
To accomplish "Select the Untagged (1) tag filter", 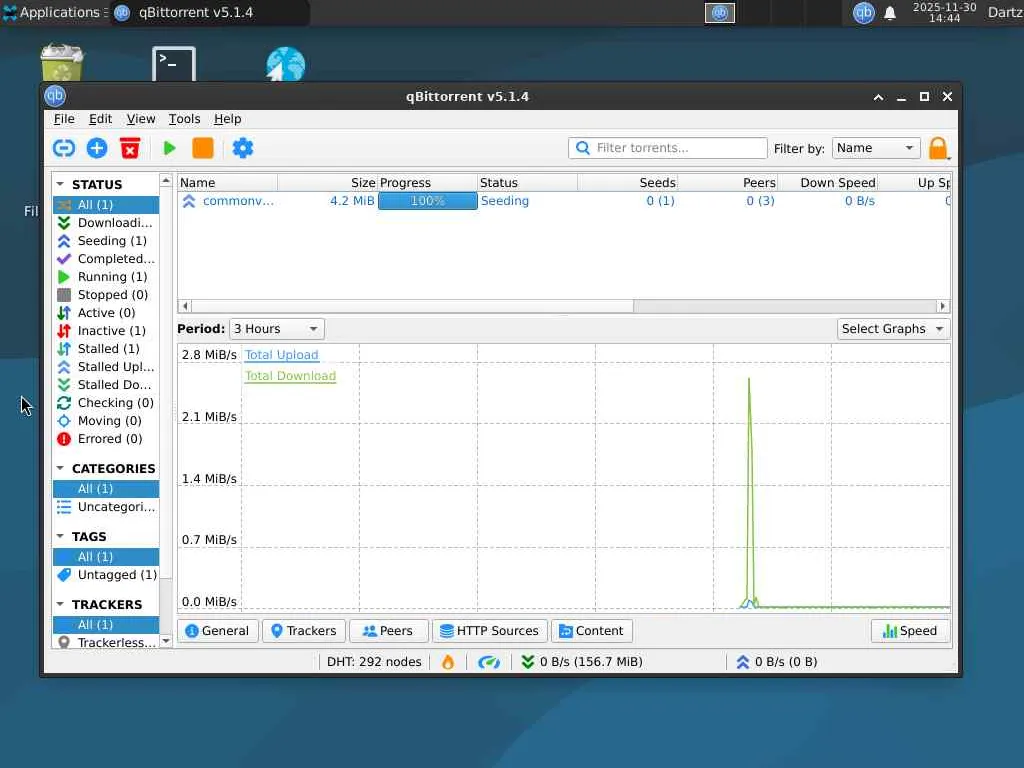I will click(x=106, y=575).
